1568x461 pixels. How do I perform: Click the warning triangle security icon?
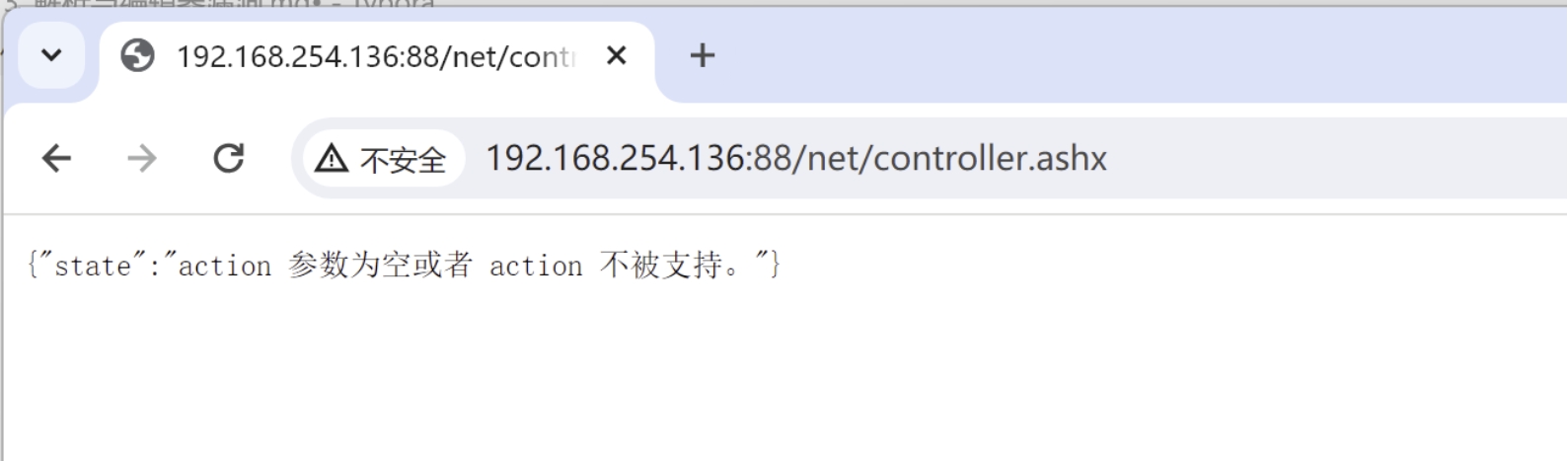pyautogui.click(x=332, y=158)
